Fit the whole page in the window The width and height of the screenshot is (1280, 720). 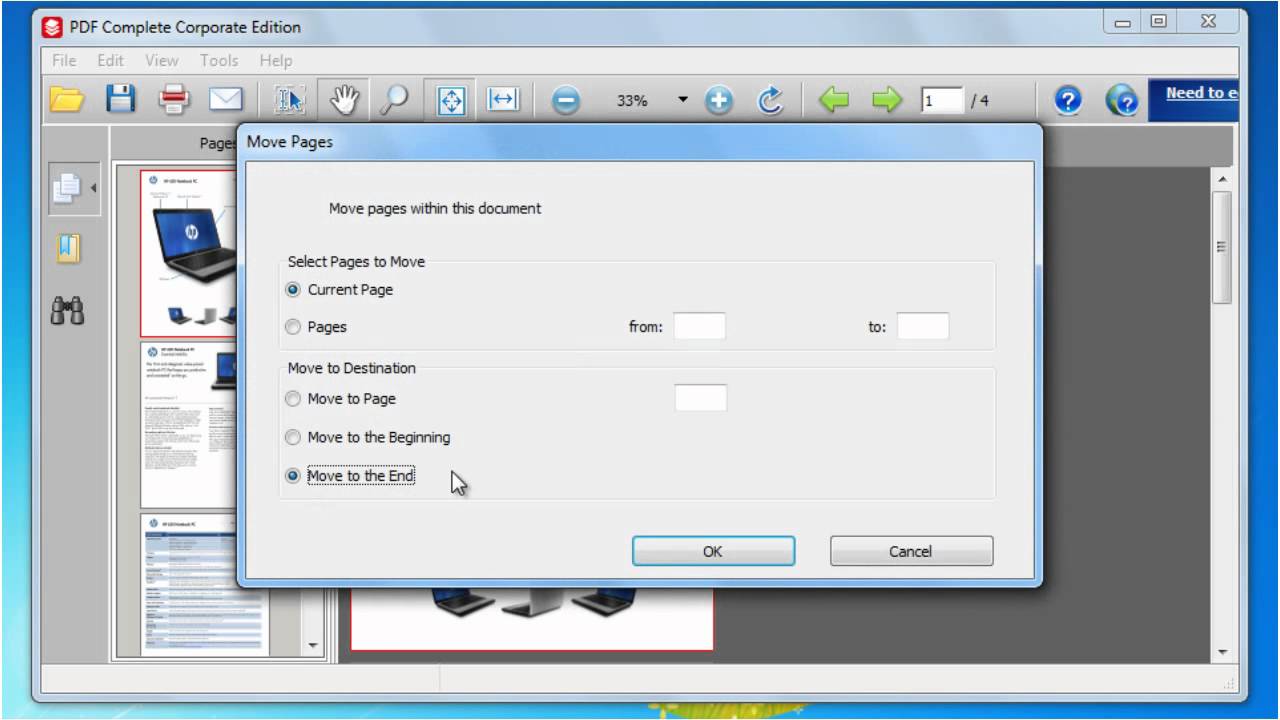tap(451, 100)
